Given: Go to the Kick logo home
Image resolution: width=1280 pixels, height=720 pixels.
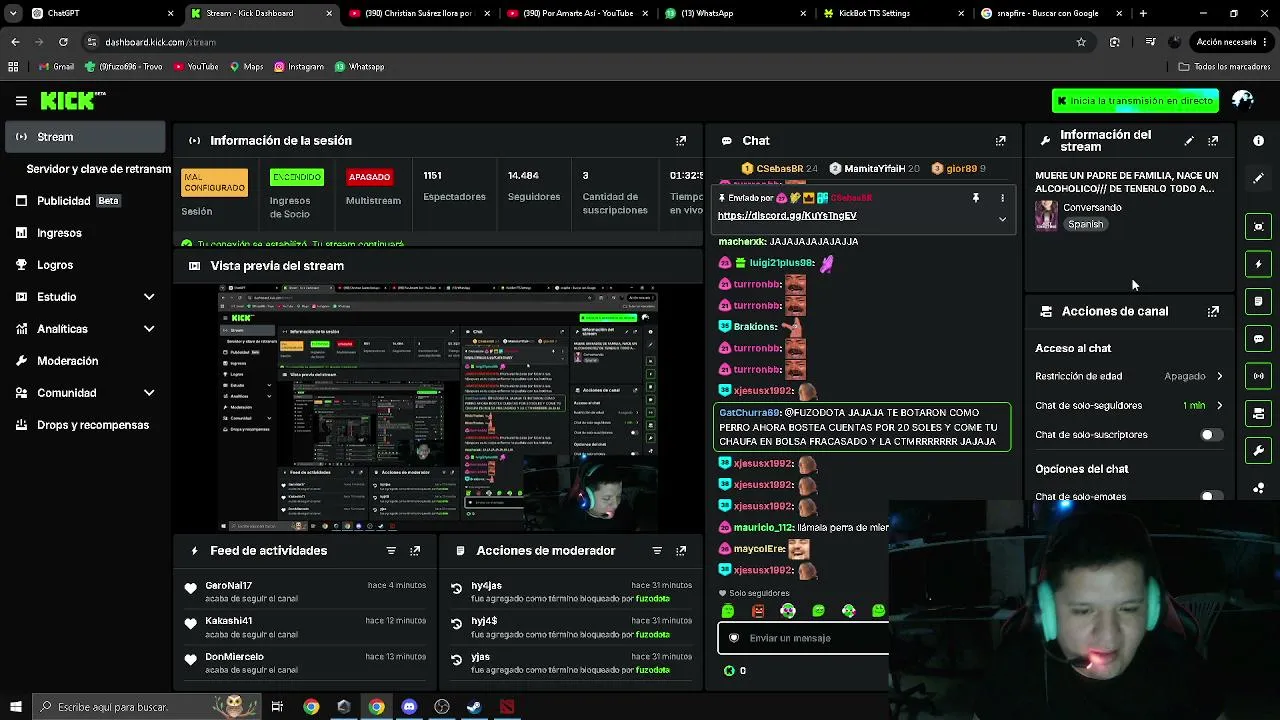Looking at the screenshot, I should pyautogui.click(x=72, y=101).
